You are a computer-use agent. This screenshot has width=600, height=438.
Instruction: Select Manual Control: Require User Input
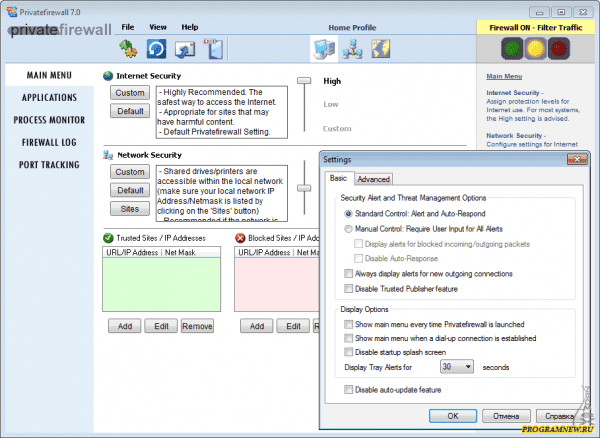coord(348,229)
